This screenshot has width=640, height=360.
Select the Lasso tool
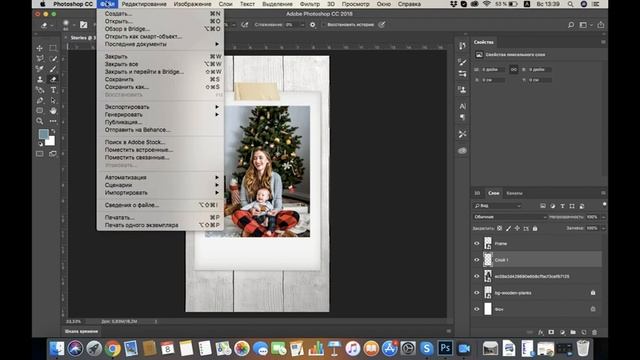[x=40, y=58]
